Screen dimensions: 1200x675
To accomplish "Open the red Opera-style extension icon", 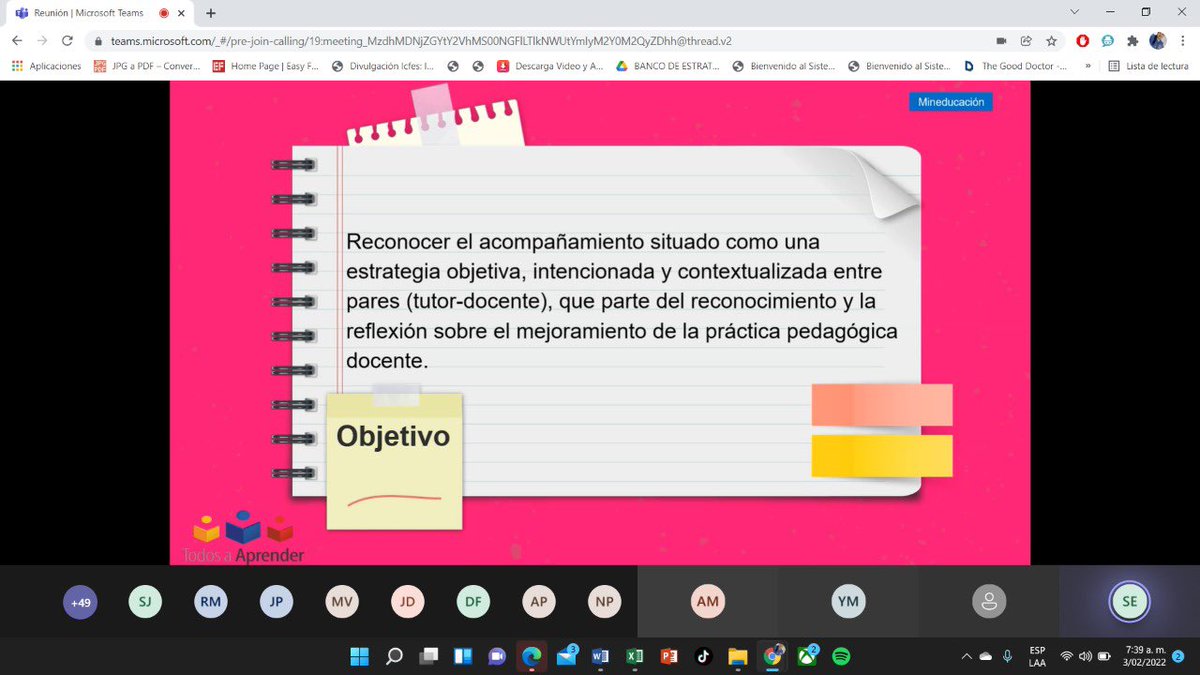I will 1083,41.
